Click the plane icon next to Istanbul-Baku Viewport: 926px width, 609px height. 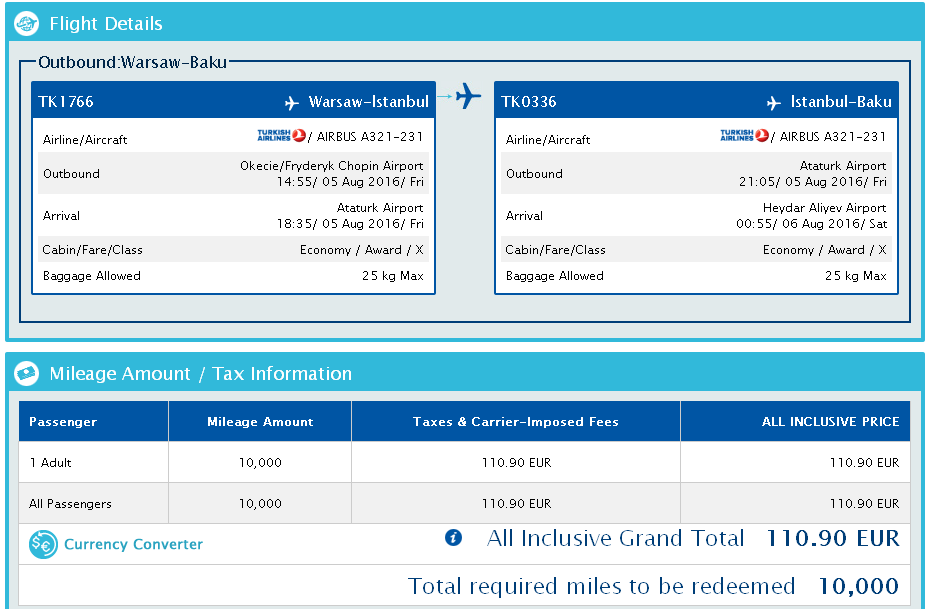[x=774, y=103]
